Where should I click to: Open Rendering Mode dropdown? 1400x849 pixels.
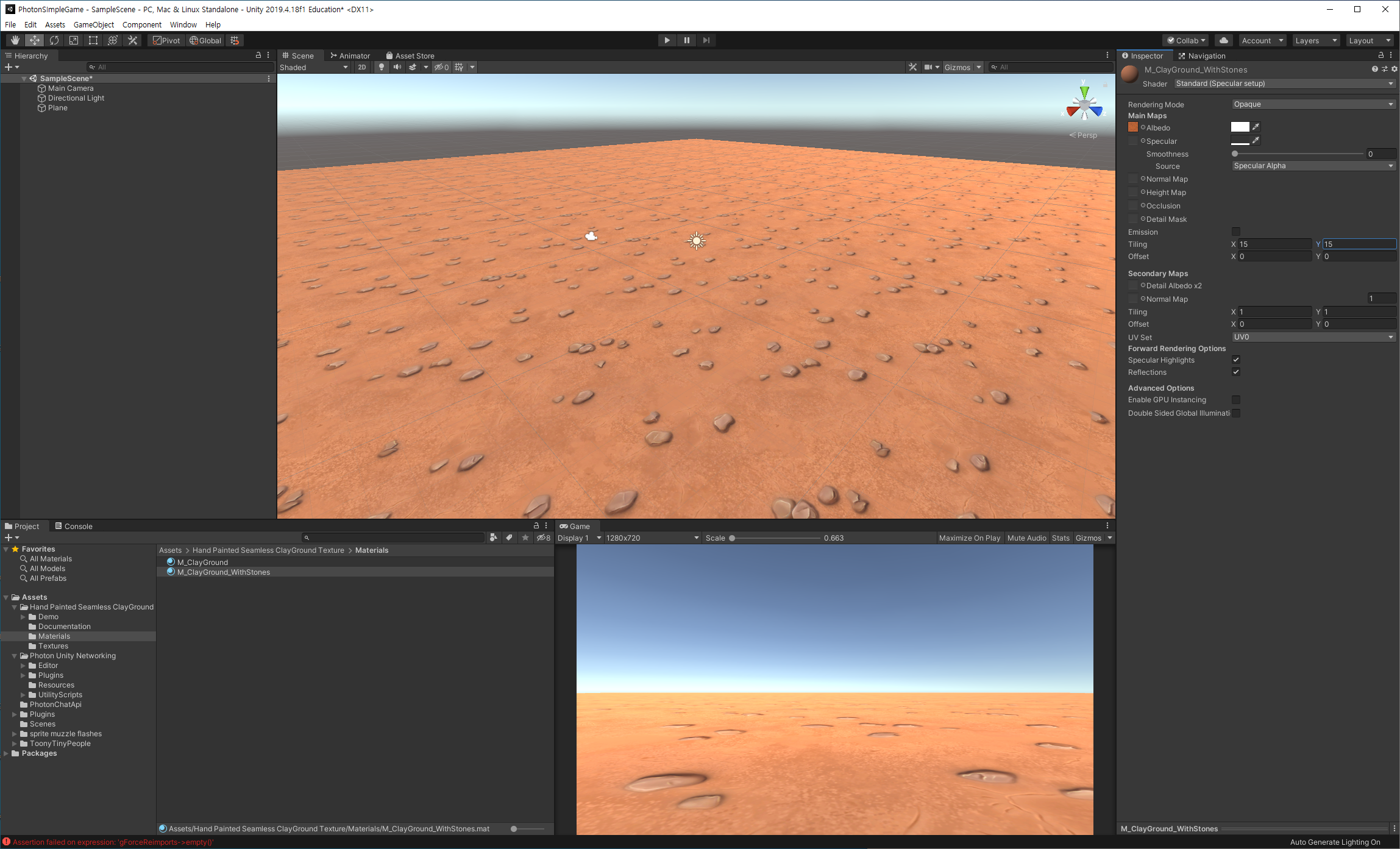pyautogui.click(x=1313, y=104)
